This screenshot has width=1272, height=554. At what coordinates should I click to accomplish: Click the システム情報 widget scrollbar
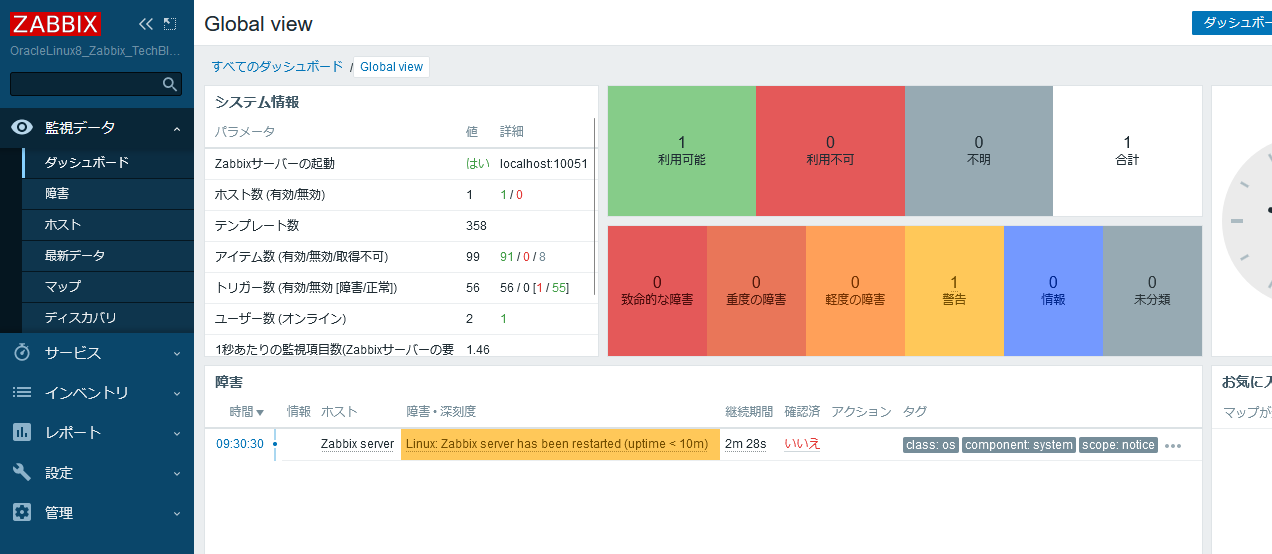point(595,205)
